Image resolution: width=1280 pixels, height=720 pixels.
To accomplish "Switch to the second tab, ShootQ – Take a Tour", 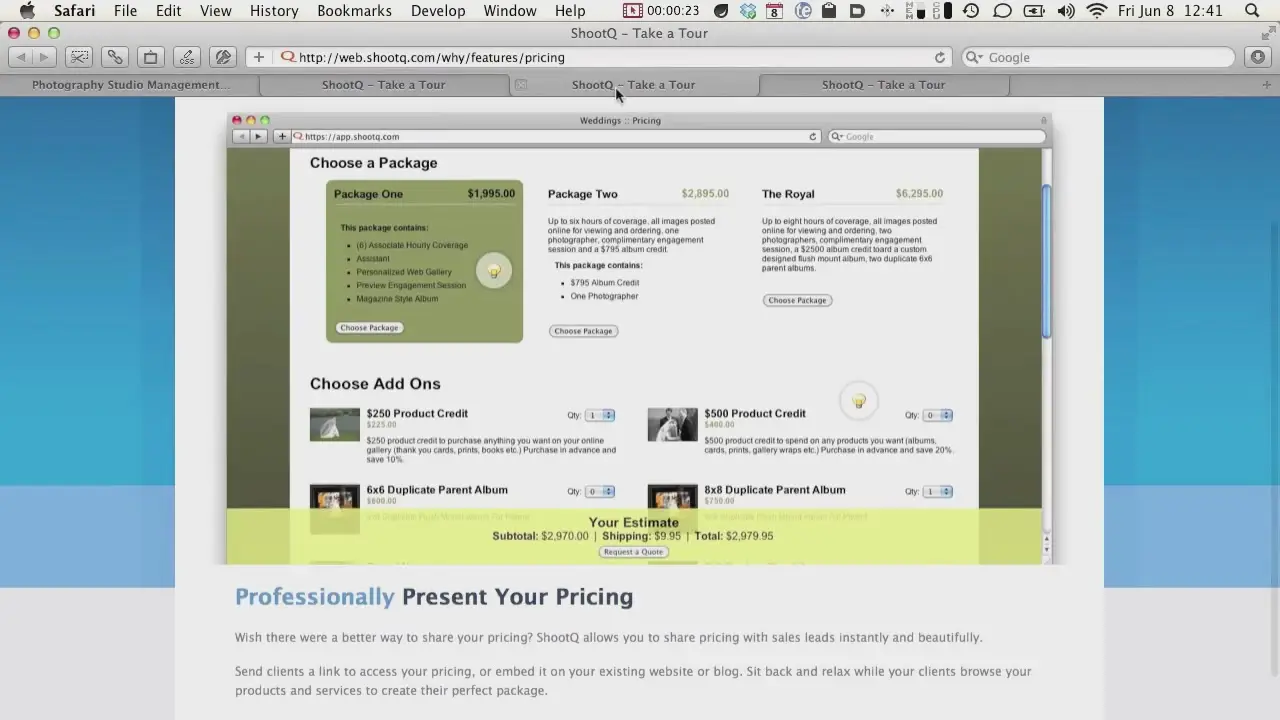I will (384, 85).
